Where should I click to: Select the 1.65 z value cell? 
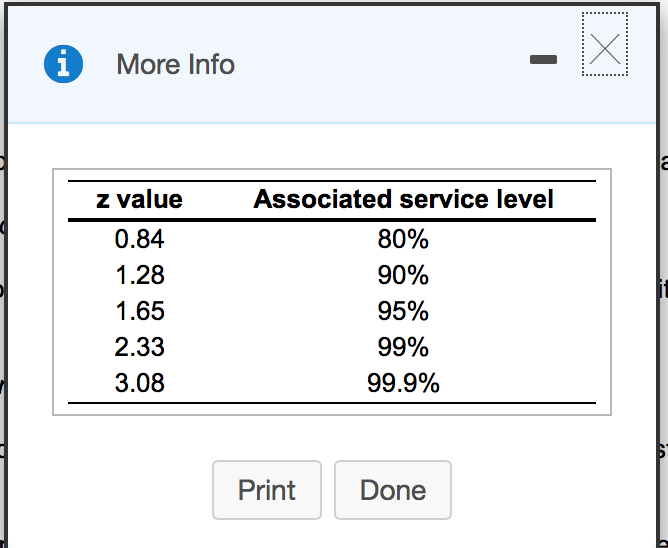click(139, 311)
